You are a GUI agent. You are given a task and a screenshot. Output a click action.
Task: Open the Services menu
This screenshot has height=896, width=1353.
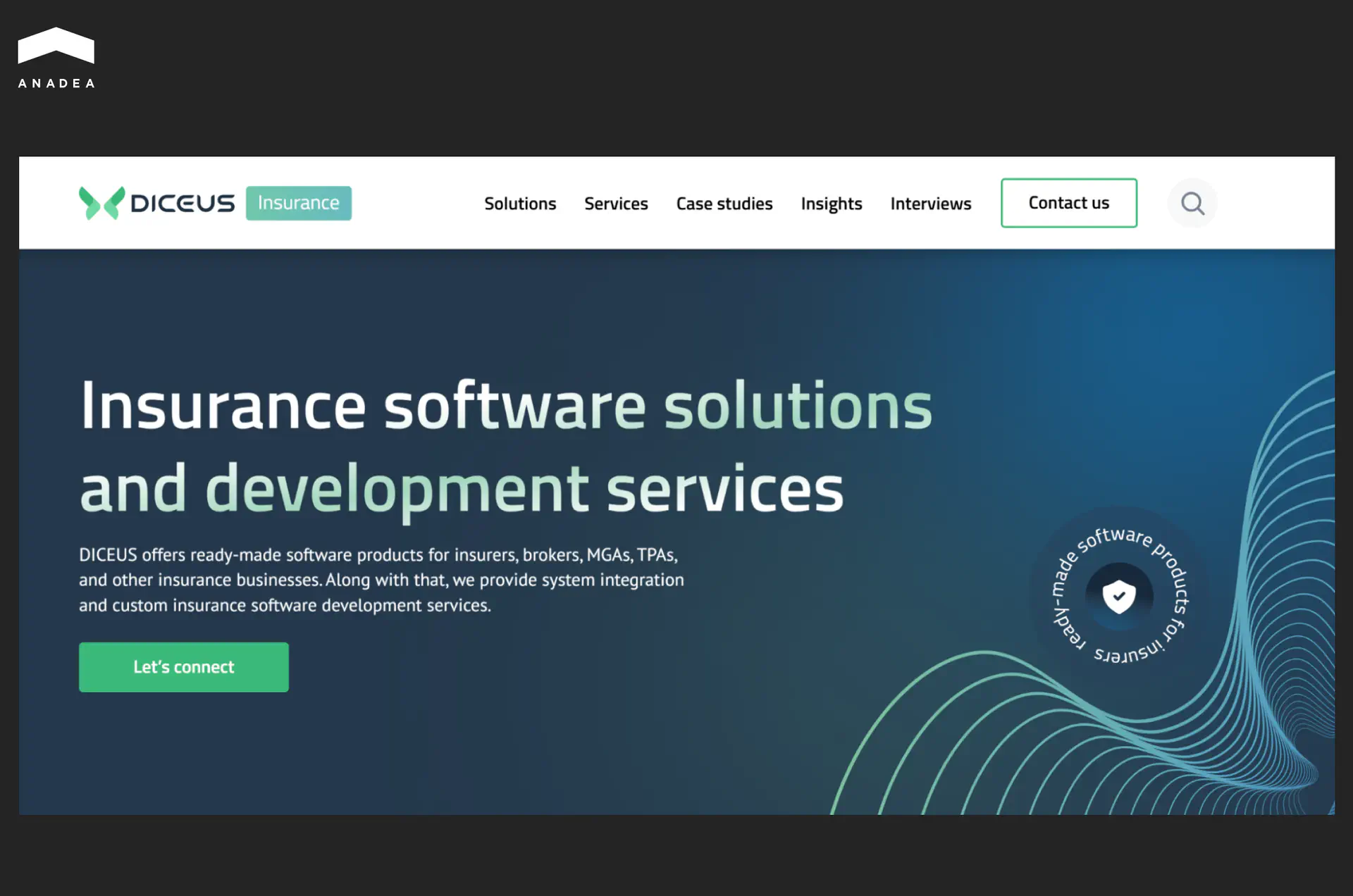(616, 204)
